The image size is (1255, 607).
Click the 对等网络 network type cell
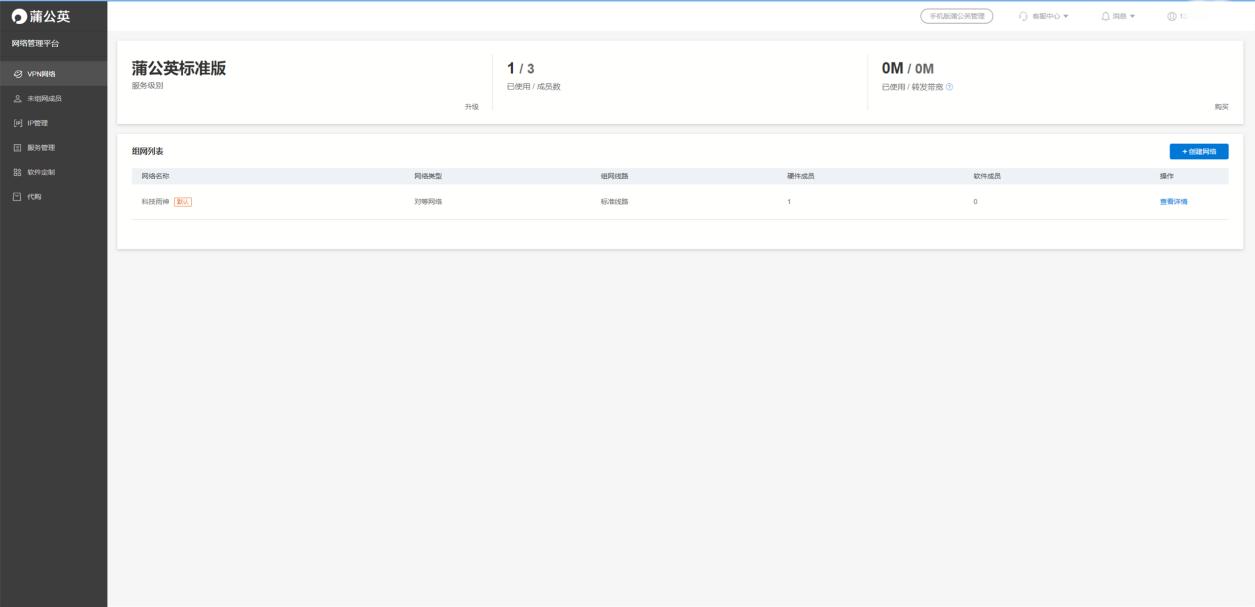pos(428,202)
